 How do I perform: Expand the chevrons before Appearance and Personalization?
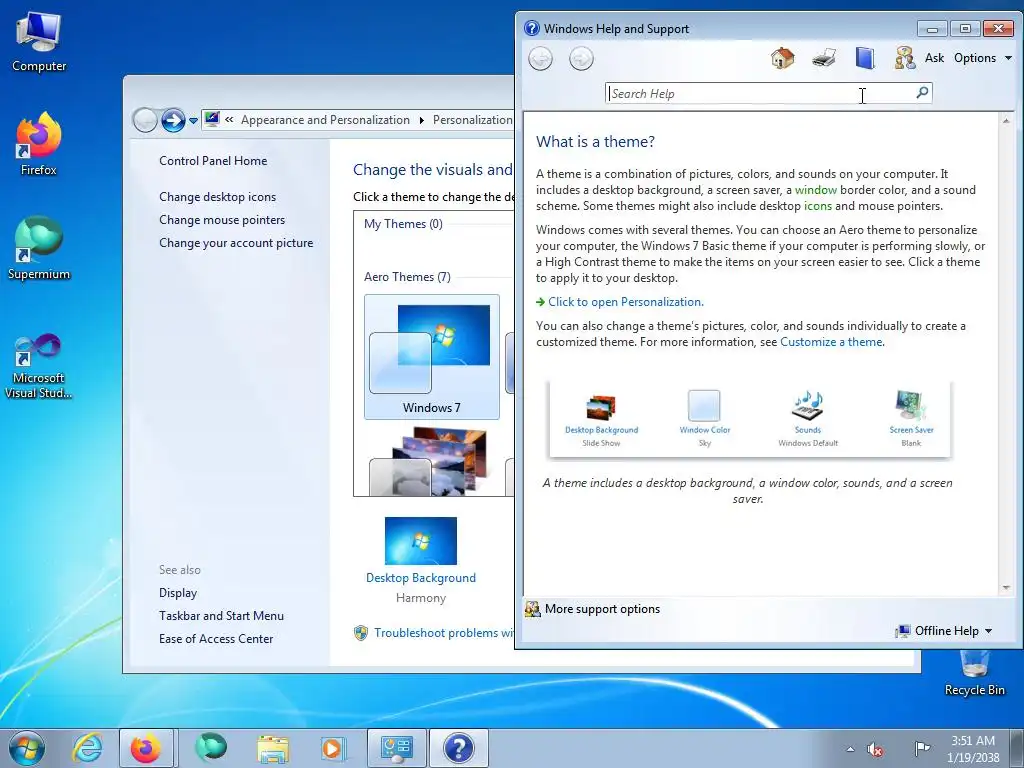coord(229,120)
